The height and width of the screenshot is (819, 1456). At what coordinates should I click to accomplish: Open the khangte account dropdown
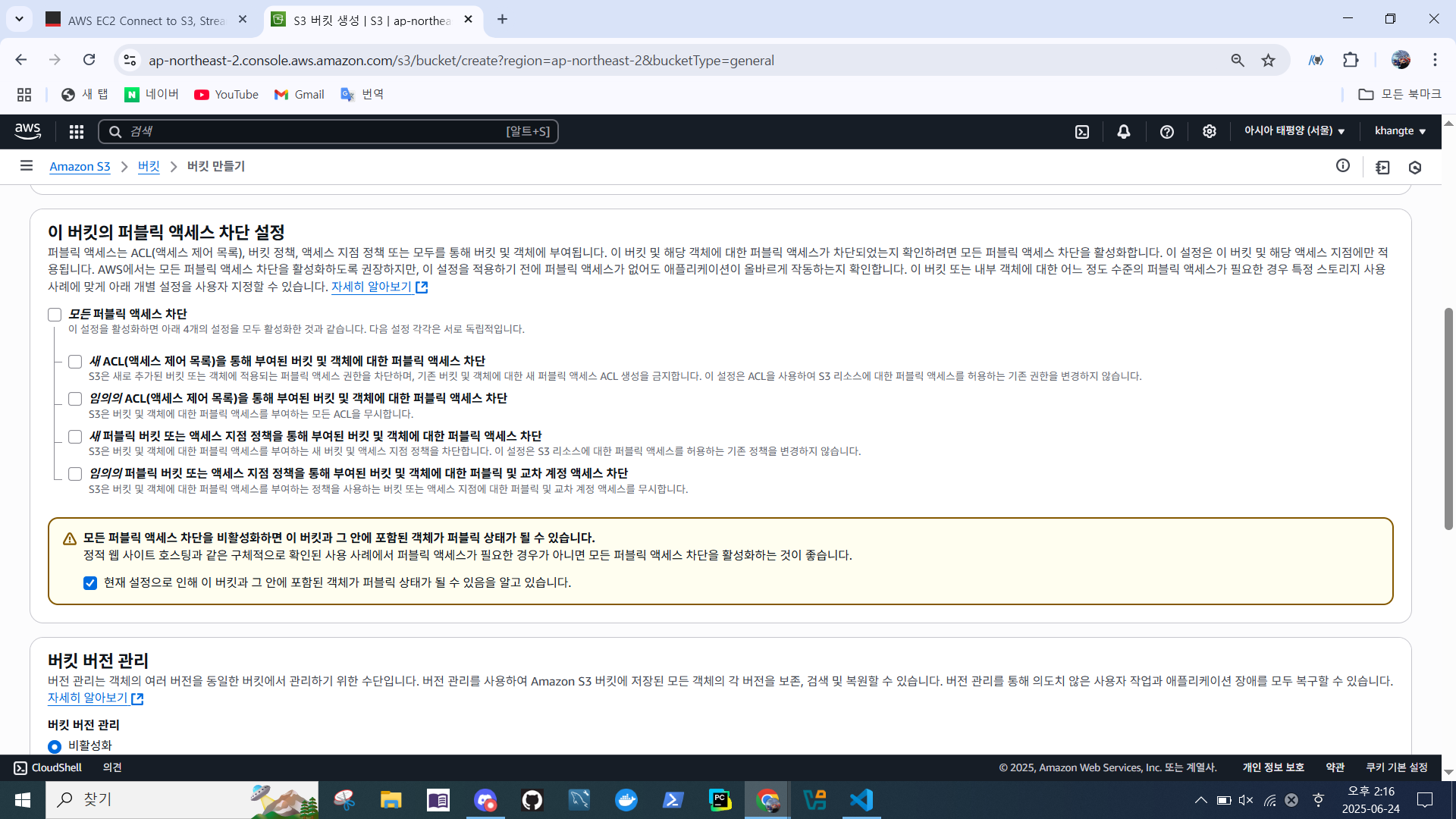1400,130
